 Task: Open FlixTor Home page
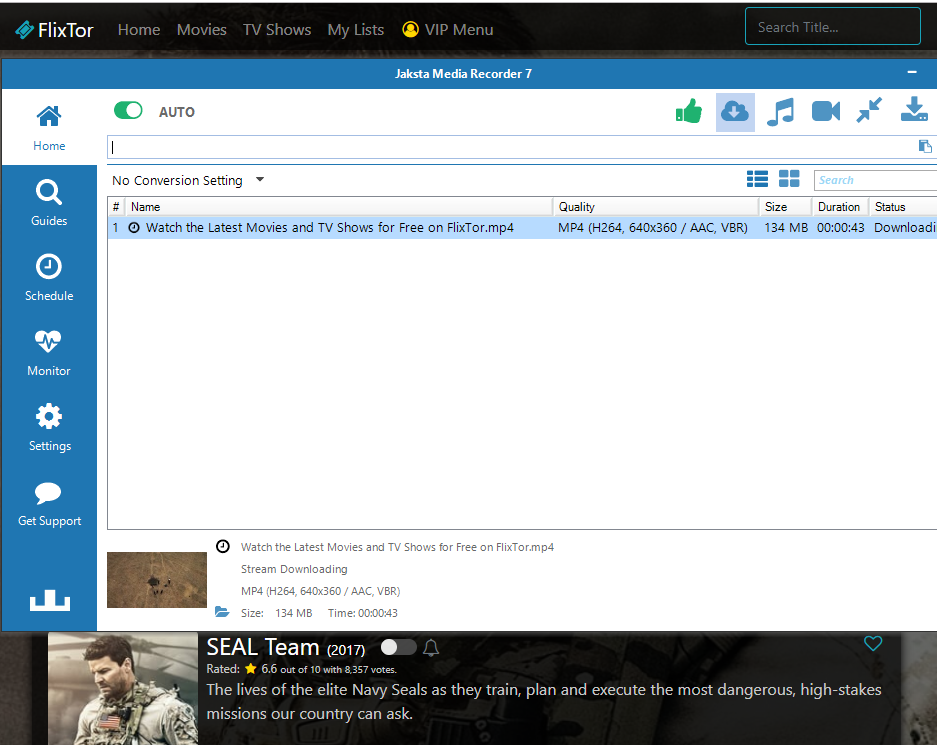pos(139,30)
